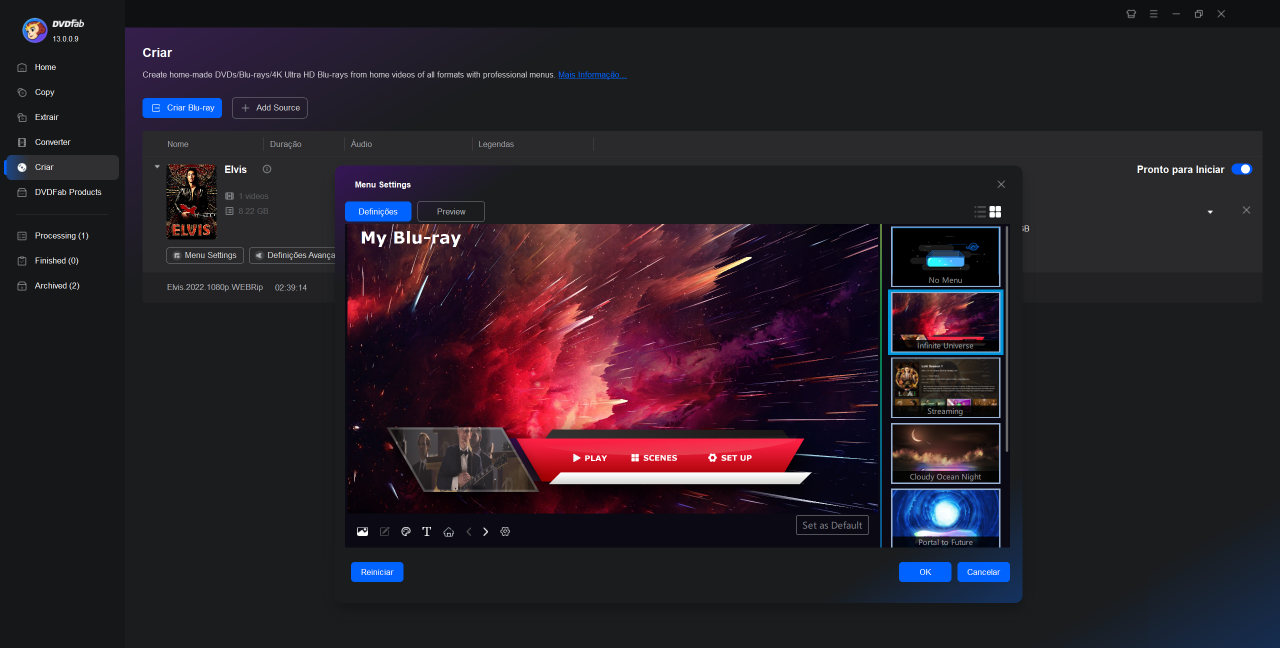Close the Menu Settings dialog

(x=1001, y=184)
